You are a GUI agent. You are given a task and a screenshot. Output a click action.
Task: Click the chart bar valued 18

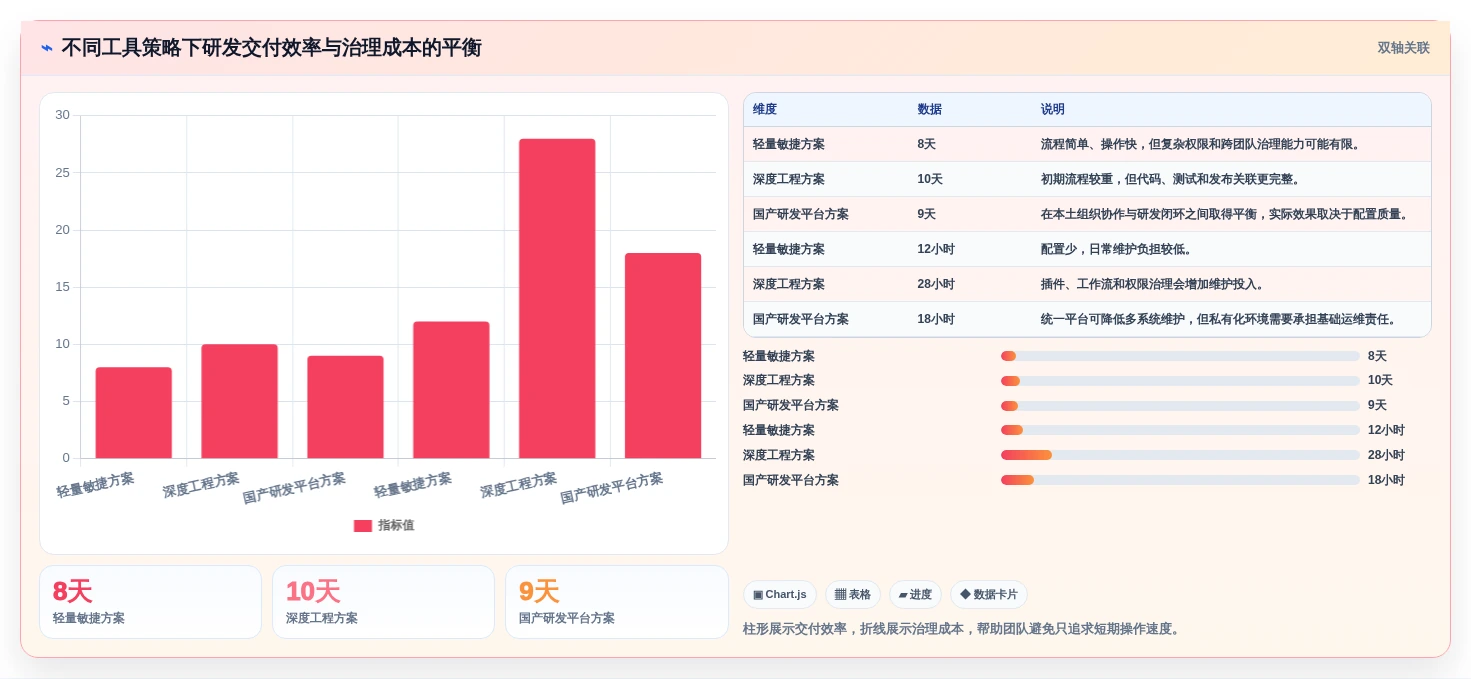663,355
